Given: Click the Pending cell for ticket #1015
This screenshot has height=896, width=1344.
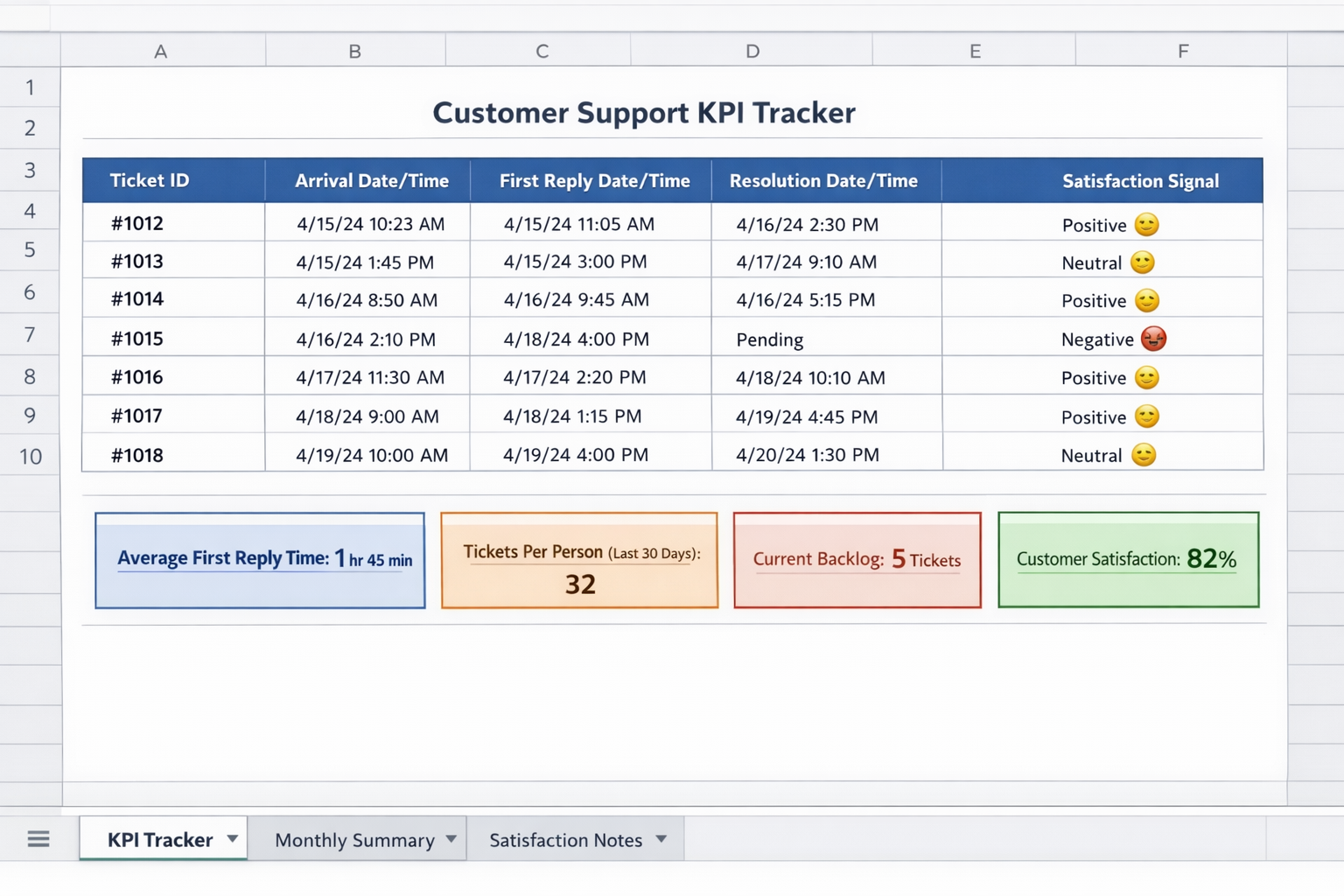Looking at the screenshot, I should (769, 339).
